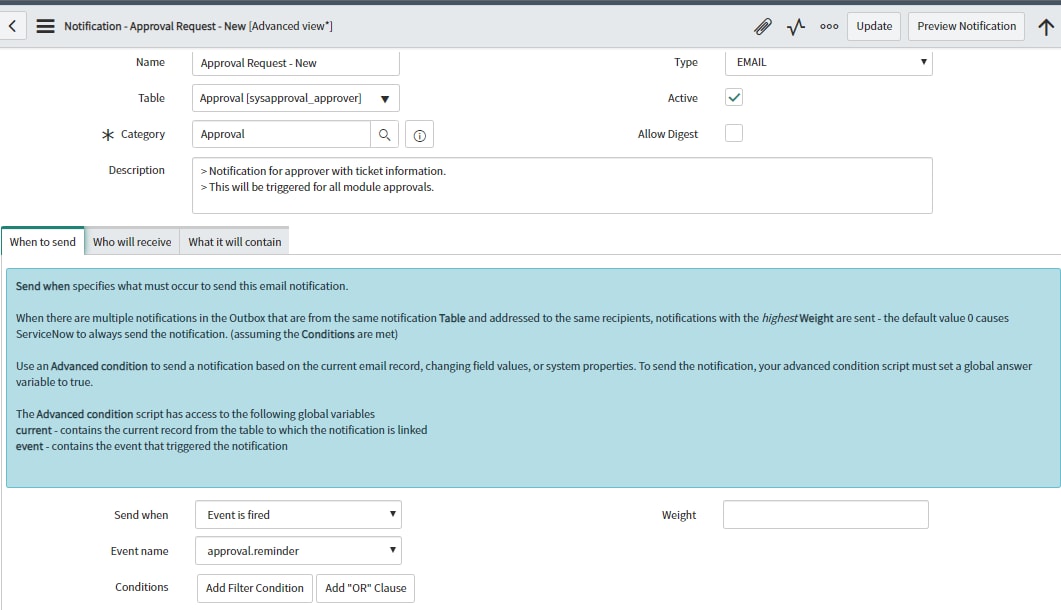Click the Category Approval input field
The width and height of the screenshot is (1061, 610).
281,134
